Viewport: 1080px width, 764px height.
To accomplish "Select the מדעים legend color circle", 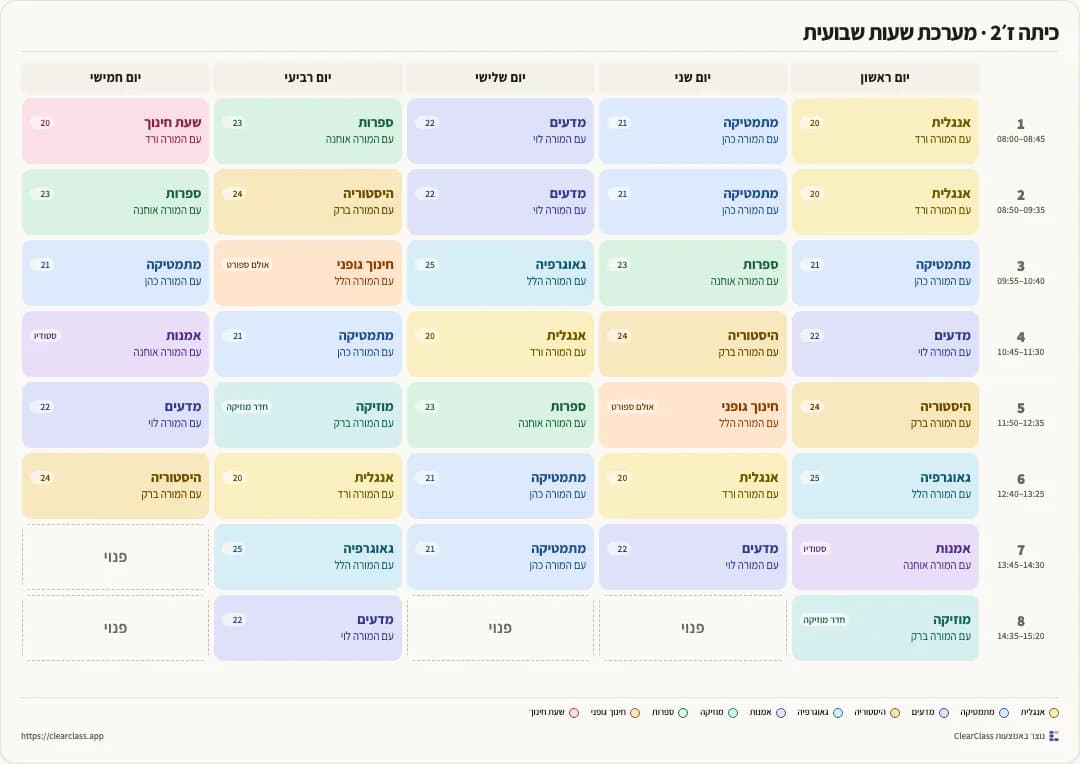I will 944,713.
